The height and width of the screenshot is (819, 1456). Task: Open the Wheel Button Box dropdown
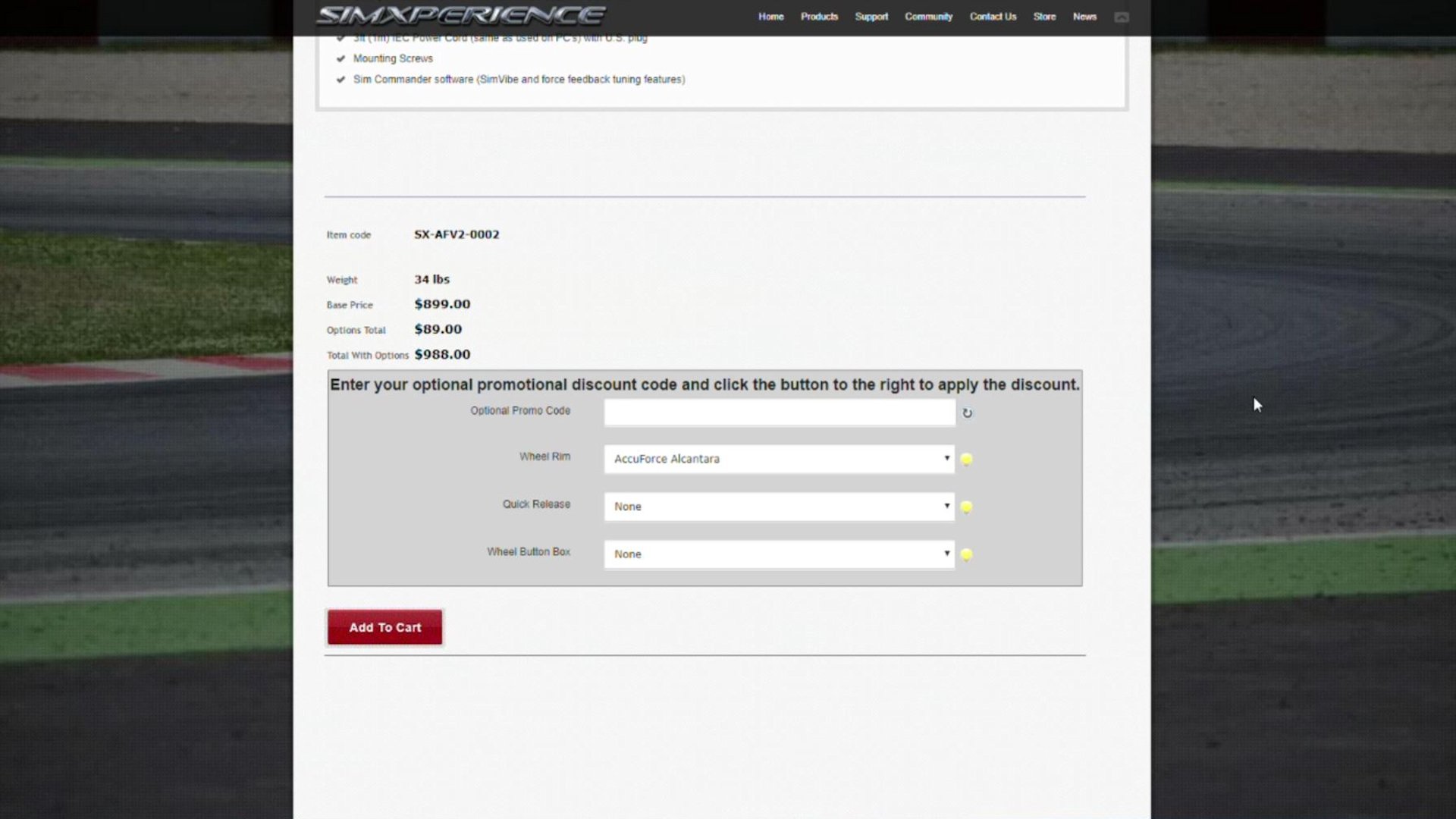click(778, 554)
